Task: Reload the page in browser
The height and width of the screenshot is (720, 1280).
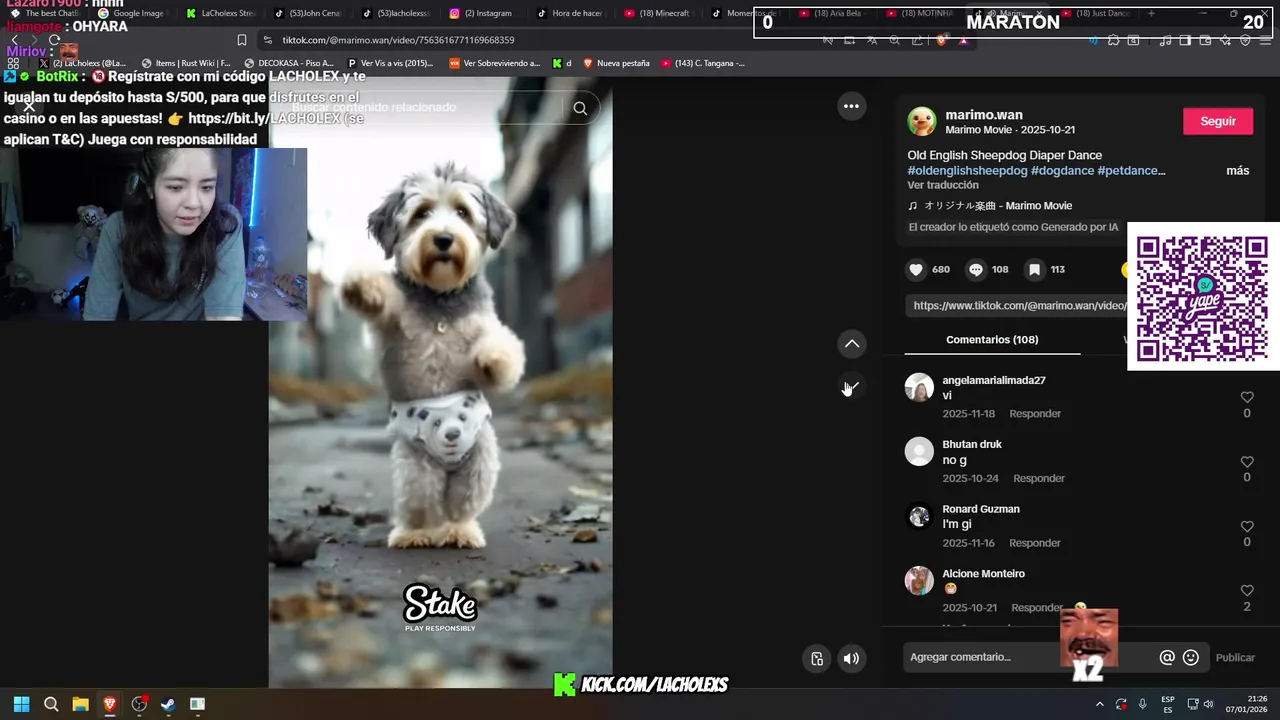Action: click(x=53, y=40)
